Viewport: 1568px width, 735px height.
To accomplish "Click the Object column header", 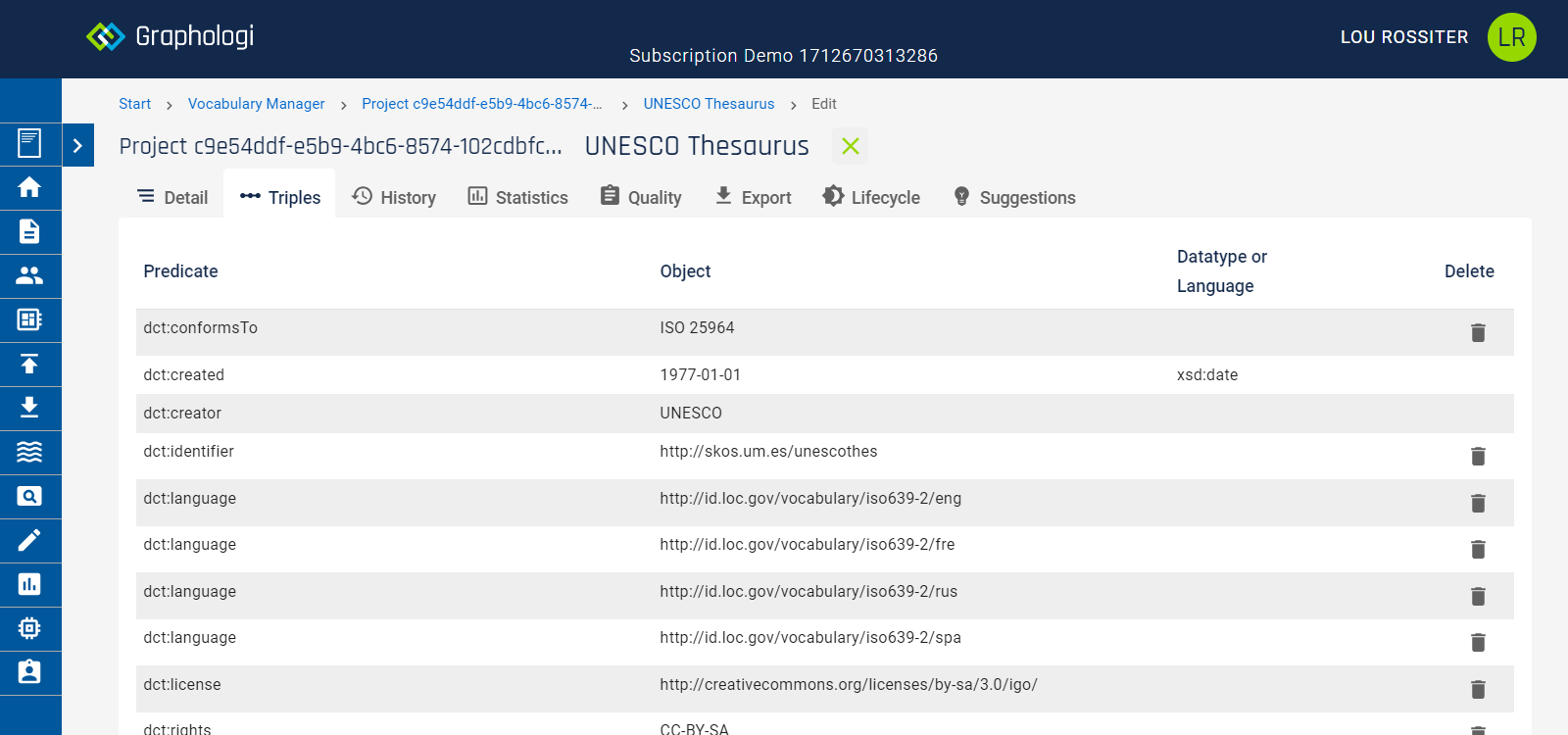I will (x=685, y=271).
